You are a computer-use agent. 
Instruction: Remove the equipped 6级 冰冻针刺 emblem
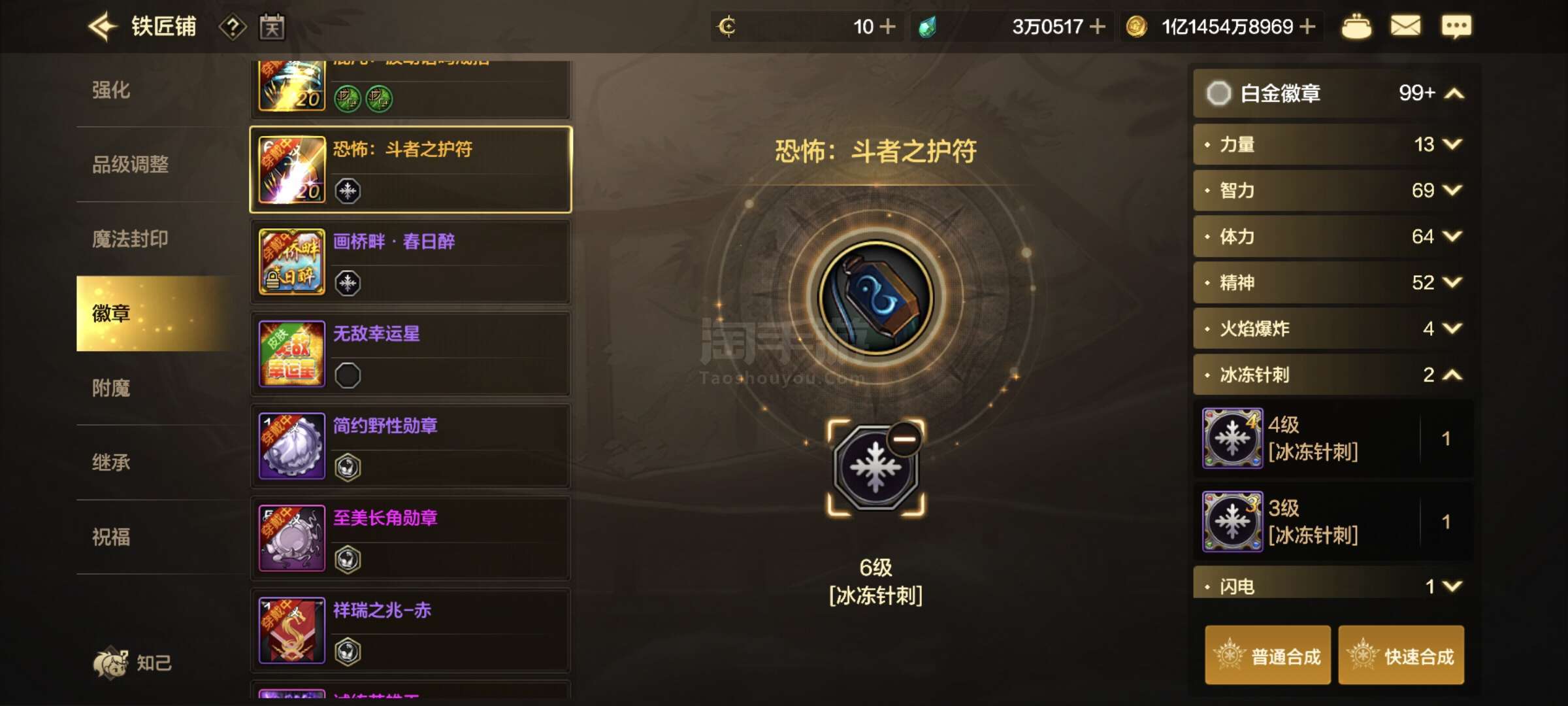point(905,439)
